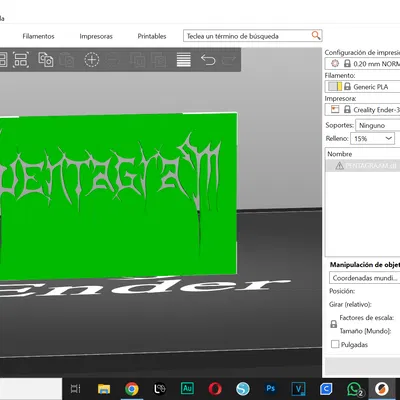Click the Split to objects icon
The image size is (400, 400).
pyautogui.click(x=137, y=60)
